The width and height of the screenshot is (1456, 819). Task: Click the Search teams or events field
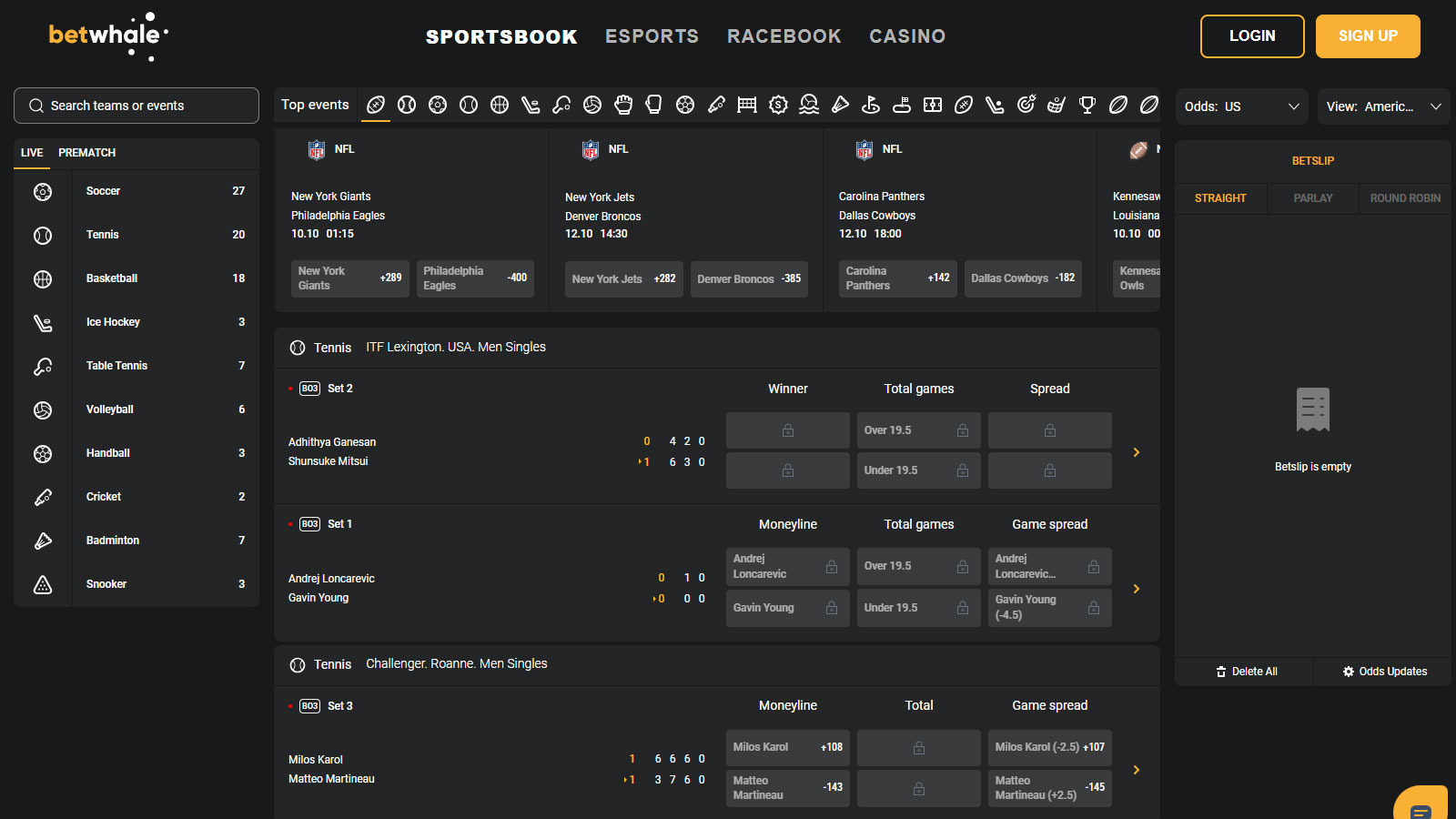136,106
